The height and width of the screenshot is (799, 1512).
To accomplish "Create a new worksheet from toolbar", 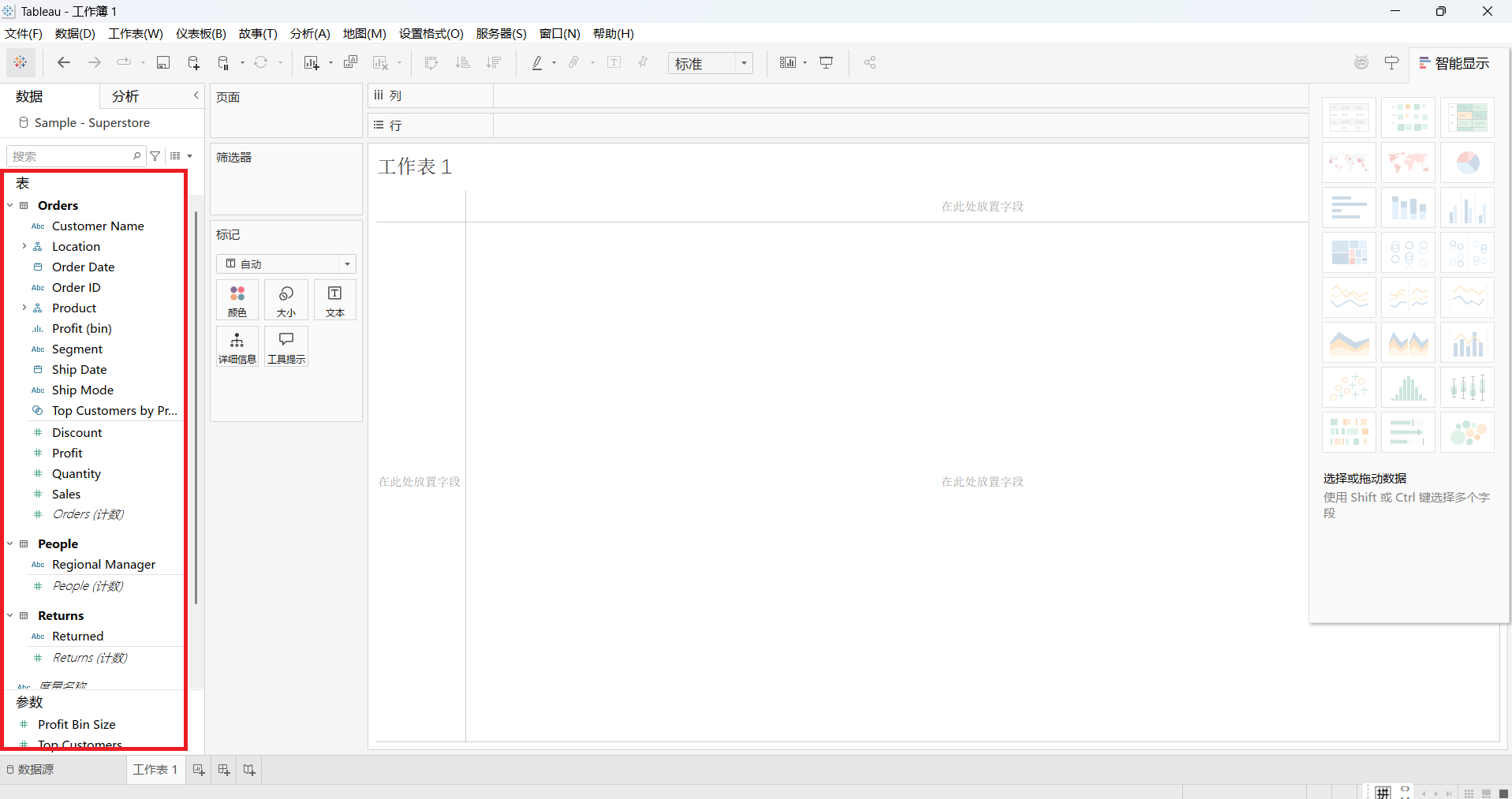I will (312, 62).
